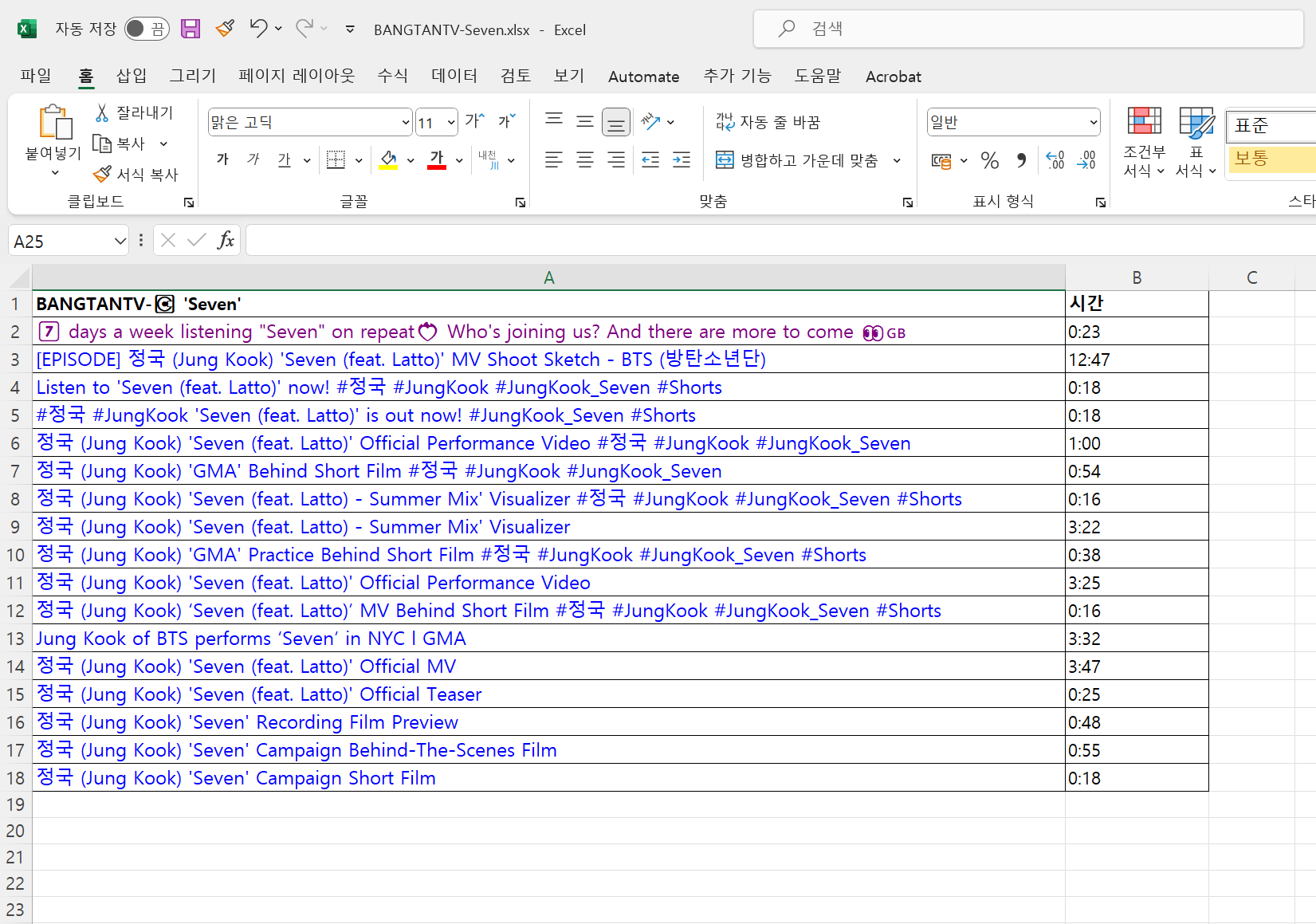Open link 'Seven' Official MV

246,666
